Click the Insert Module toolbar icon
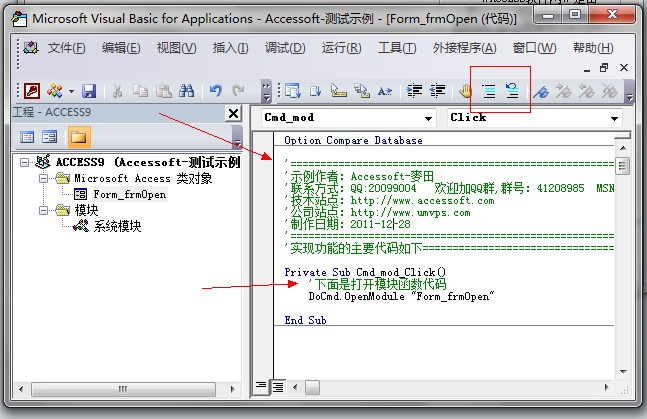 [x=55, y=91]
